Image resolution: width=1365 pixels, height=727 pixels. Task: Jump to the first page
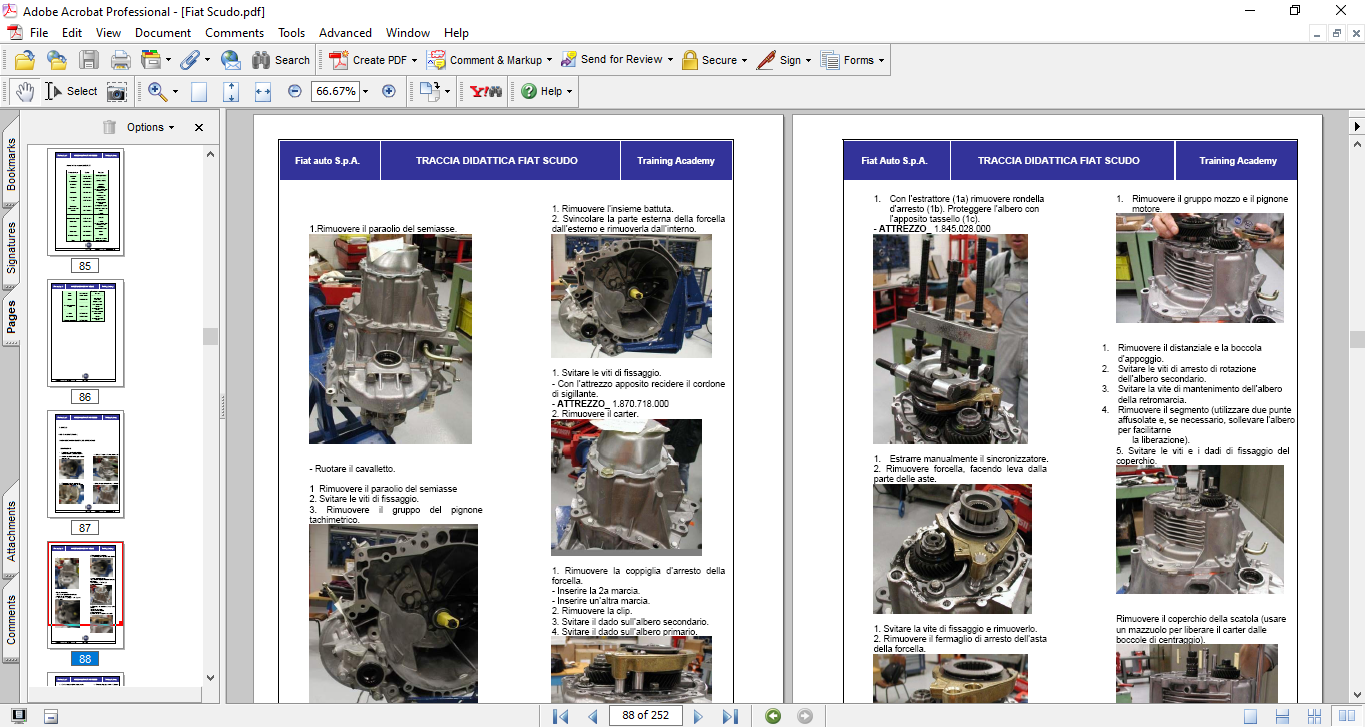[x=561, y=716]
